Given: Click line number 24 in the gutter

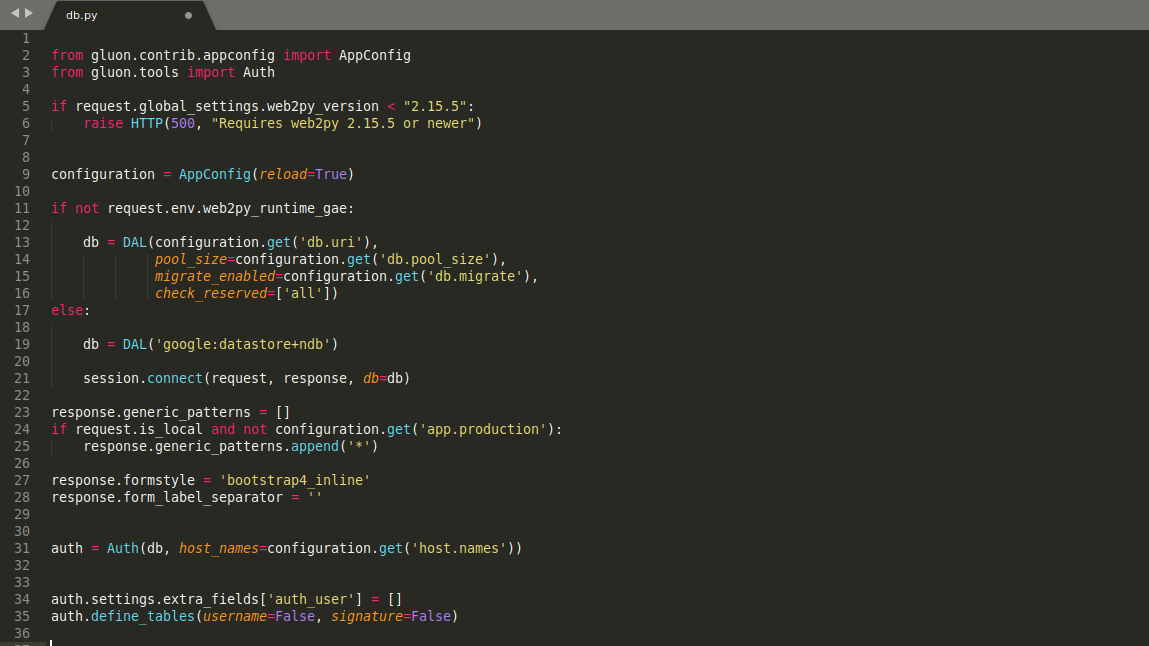Looking at the screenshot, I should tap(22, 429).
